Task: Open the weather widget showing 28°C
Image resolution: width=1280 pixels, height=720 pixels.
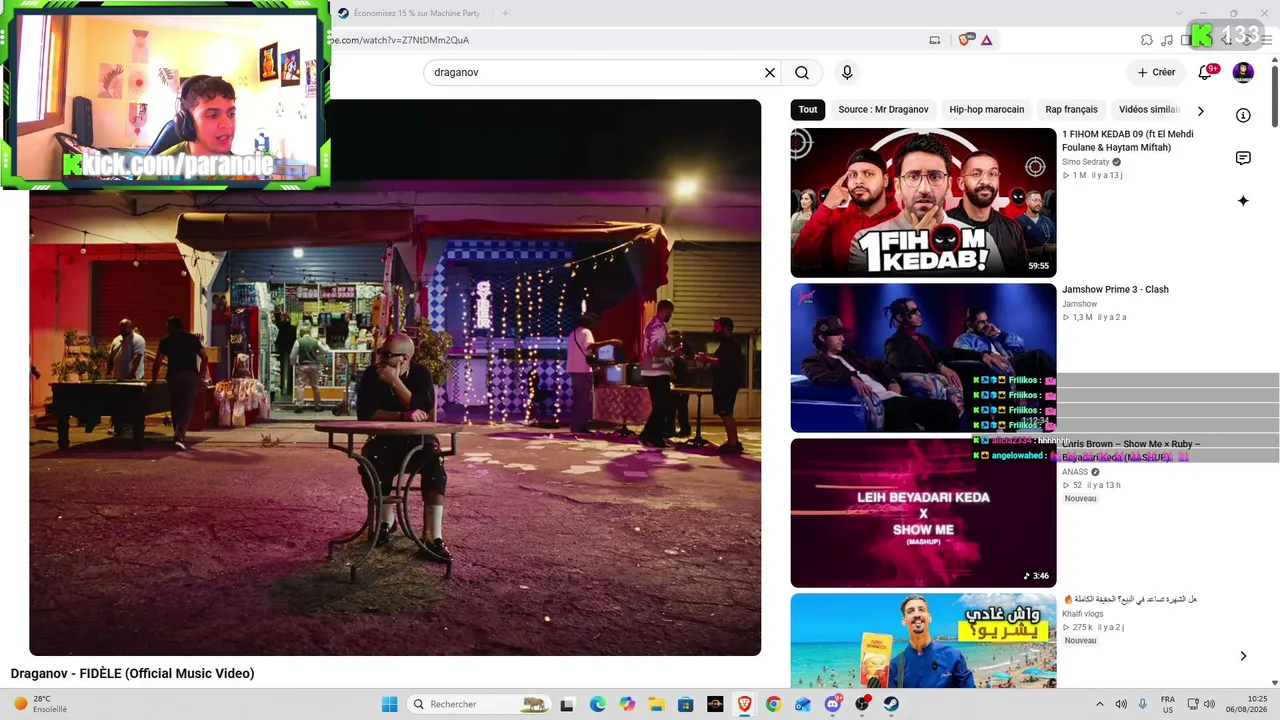Action: click(40, 704)
